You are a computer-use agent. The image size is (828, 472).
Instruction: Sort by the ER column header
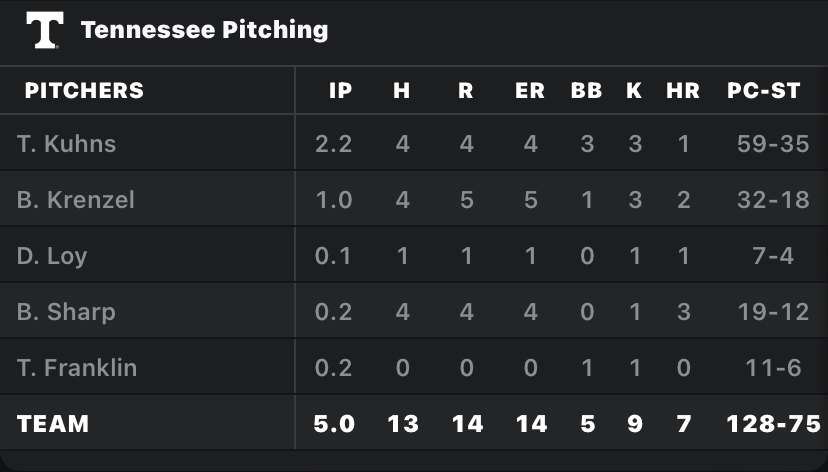pos(530,90)
